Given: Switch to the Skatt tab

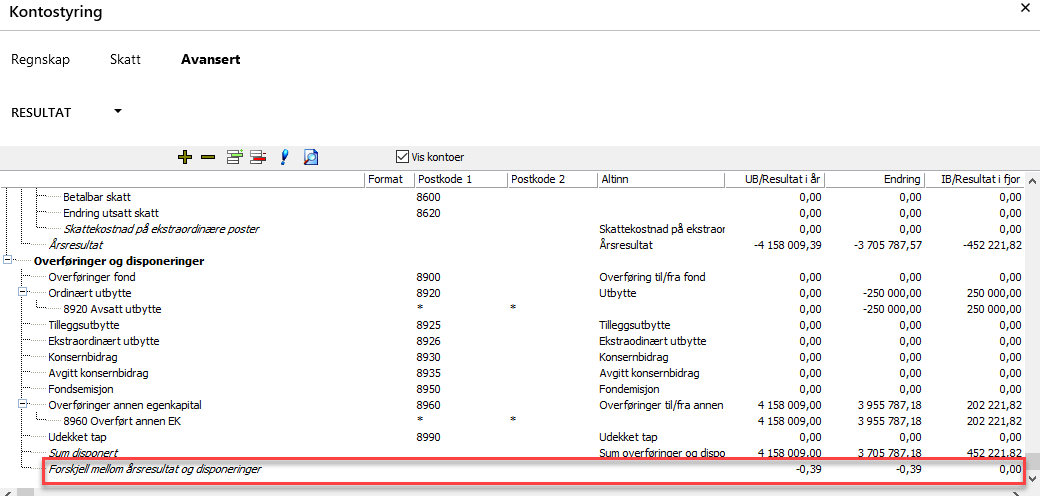Looking at the screenshot, I should 125,60.
